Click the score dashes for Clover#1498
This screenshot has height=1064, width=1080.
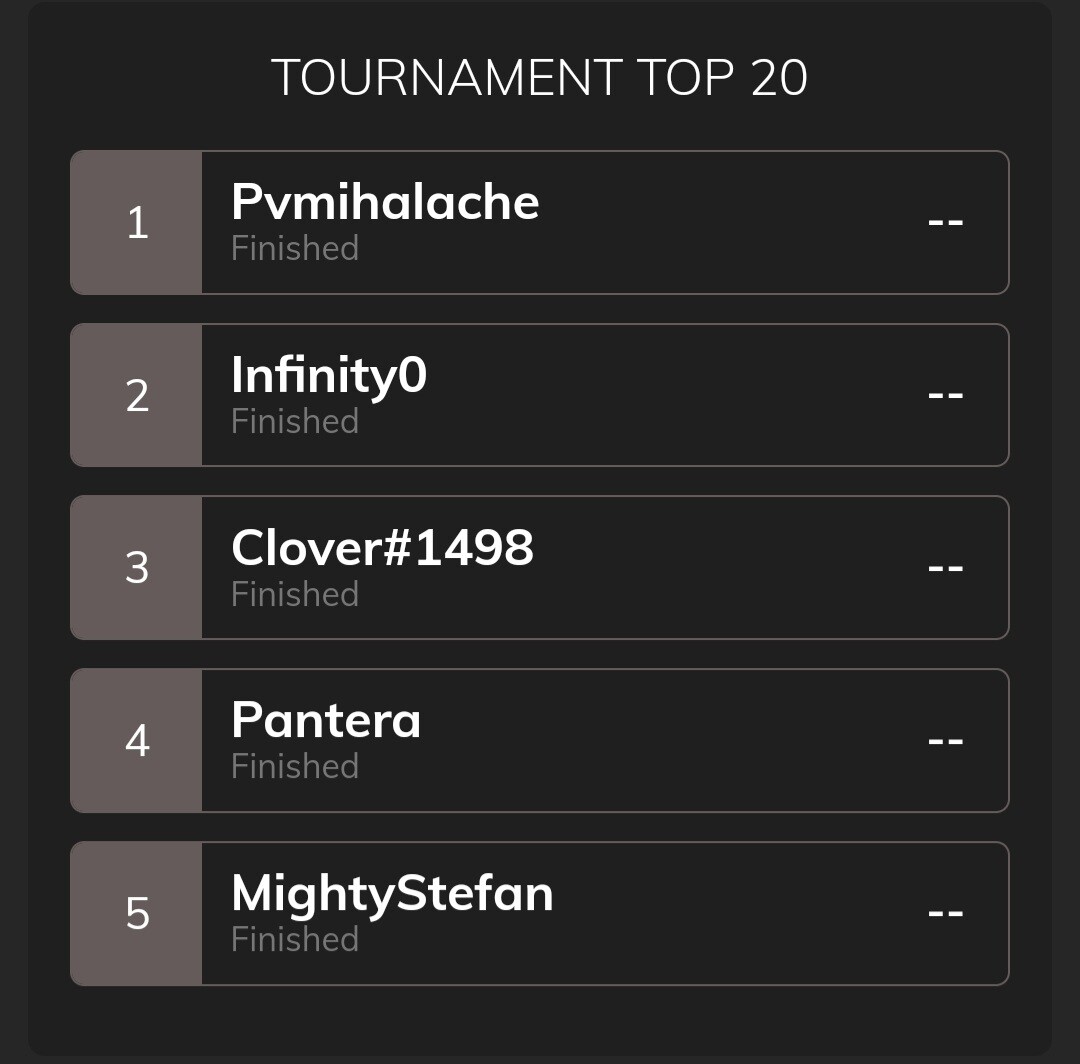point(945,567)
